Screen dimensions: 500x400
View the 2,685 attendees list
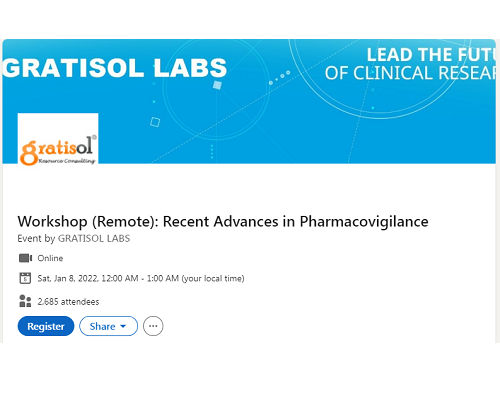pyautogui.click(x=68, y=302)
